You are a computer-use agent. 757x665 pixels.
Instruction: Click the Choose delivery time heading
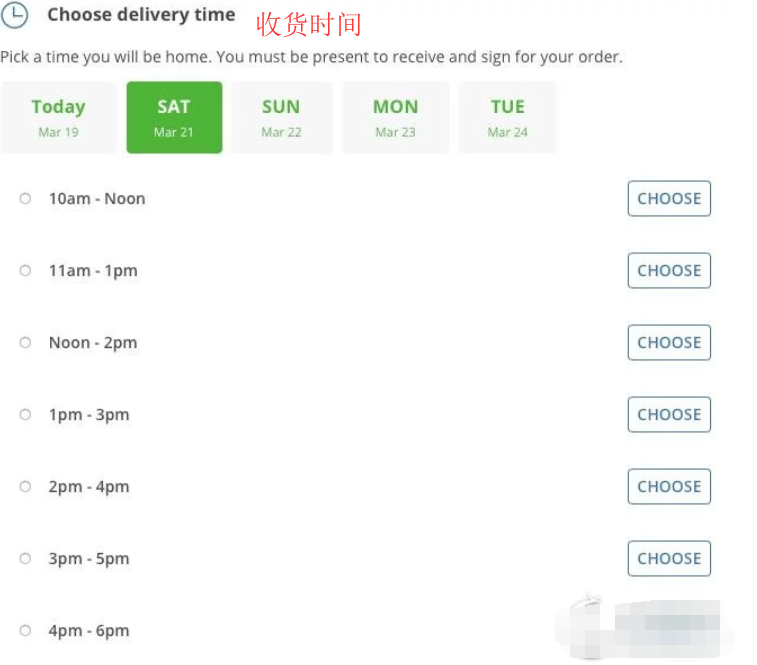(141, 15)
